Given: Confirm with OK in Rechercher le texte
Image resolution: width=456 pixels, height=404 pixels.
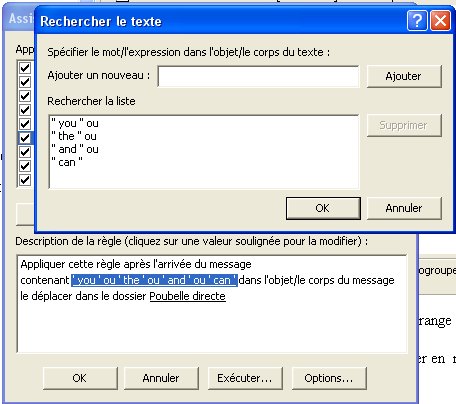Looking at the screenshot, I should [323, 208].
